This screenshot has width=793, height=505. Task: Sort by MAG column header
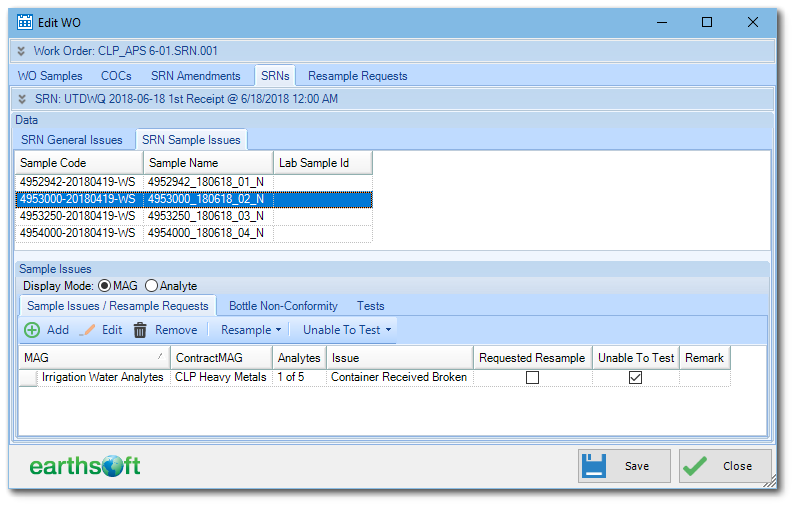click(95, 358)
